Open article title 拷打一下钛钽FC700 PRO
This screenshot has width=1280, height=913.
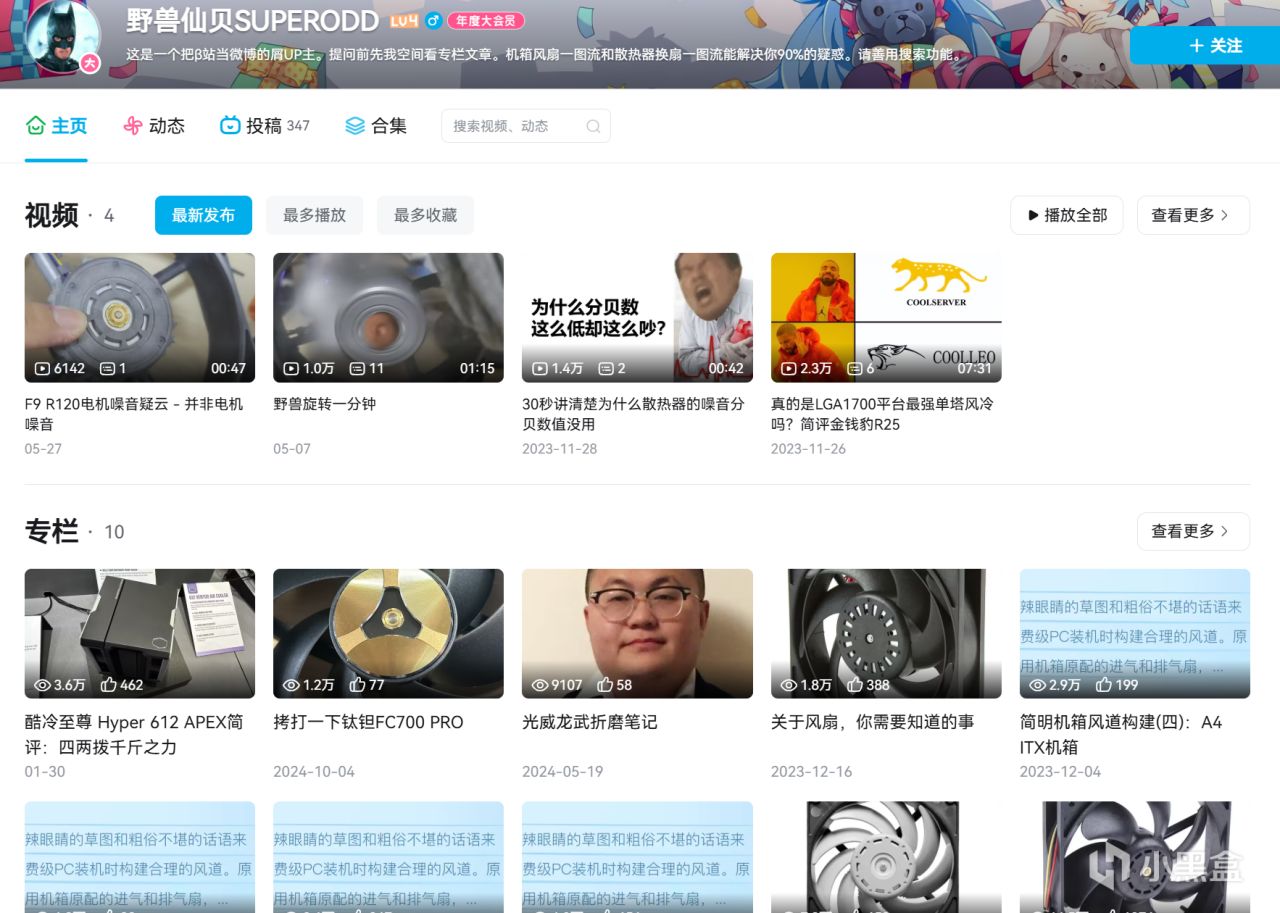(x=368, y=722)
